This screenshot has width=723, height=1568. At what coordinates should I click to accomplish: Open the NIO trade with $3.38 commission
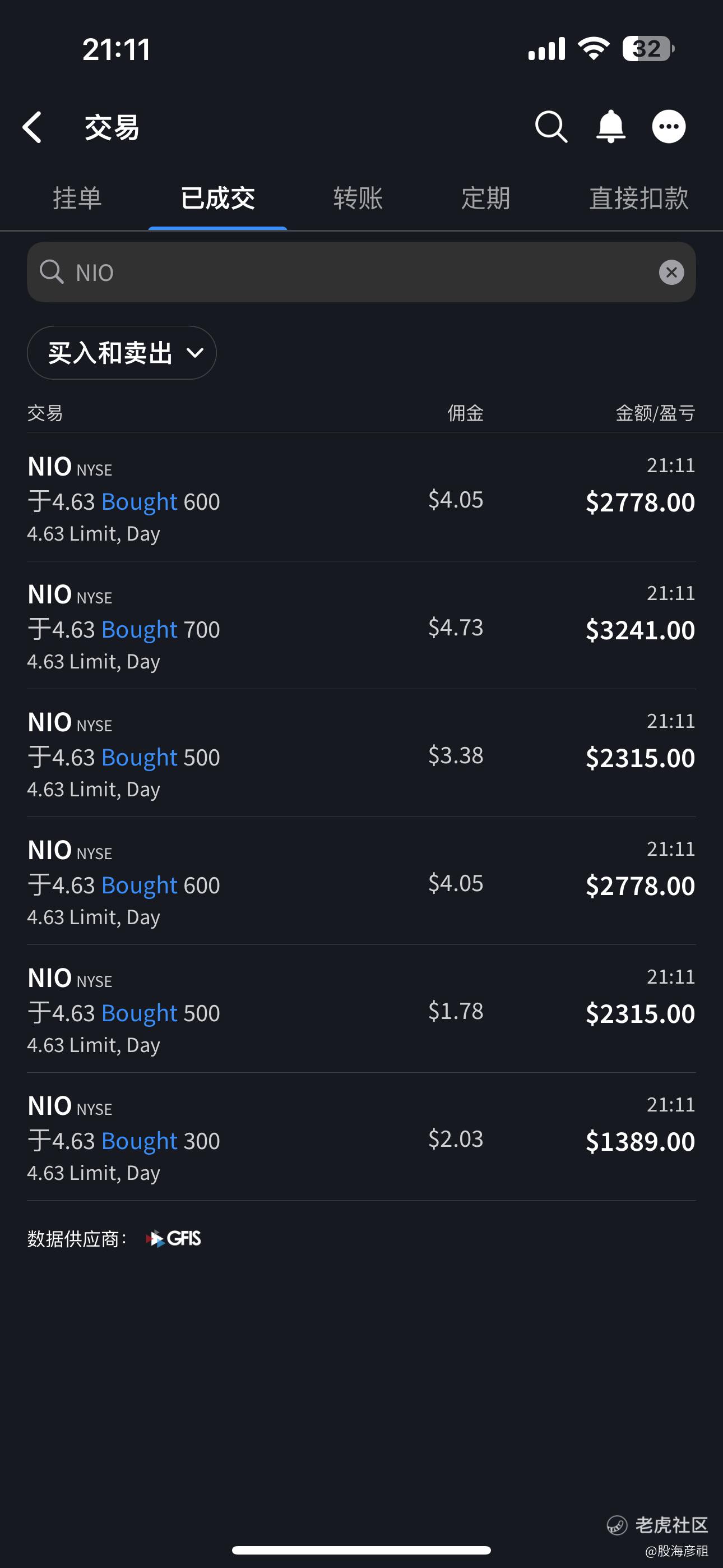361,754
